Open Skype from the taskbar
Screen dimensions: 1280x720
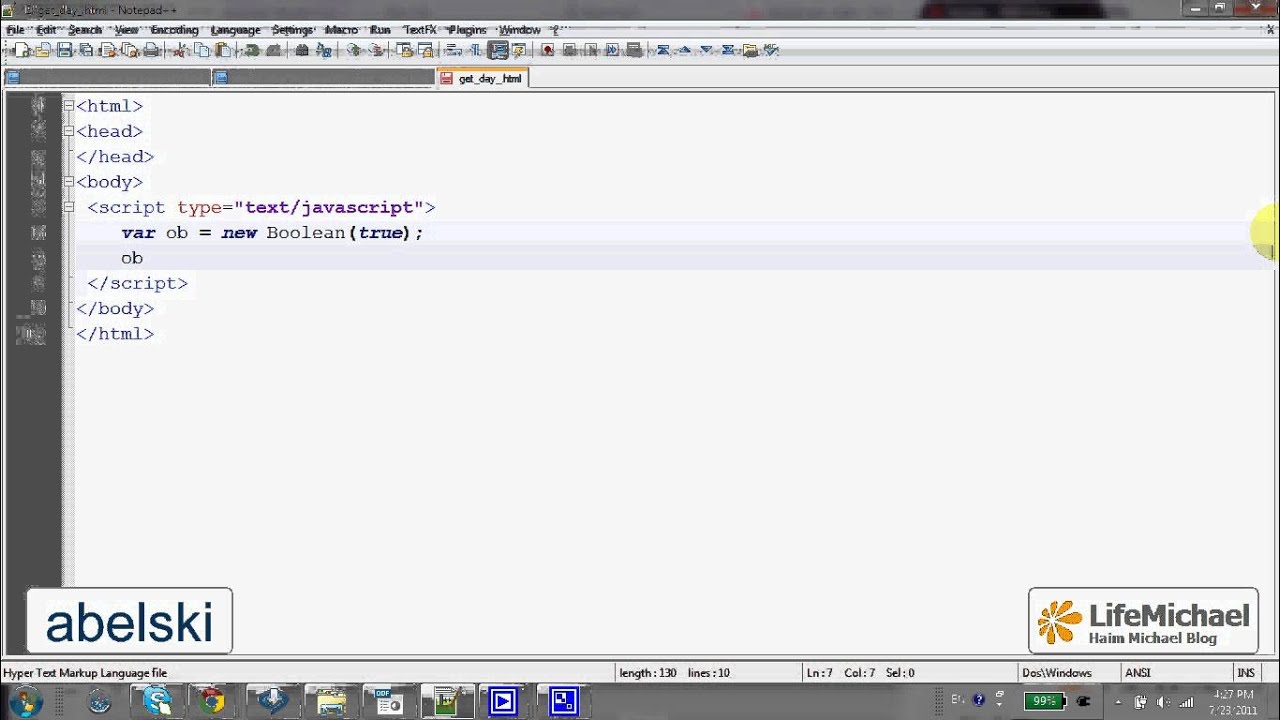click(x=157, y=701)
